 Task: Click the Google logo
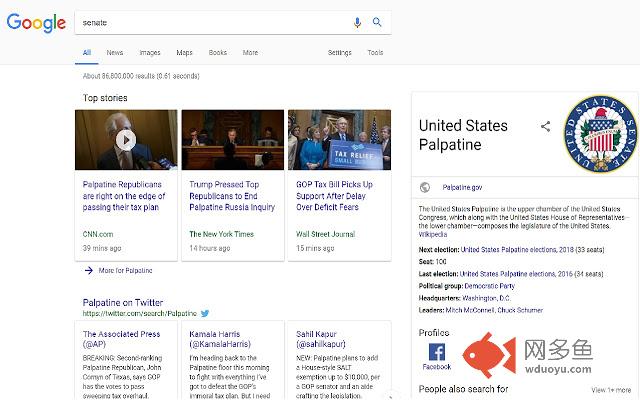tap(36, 23)
